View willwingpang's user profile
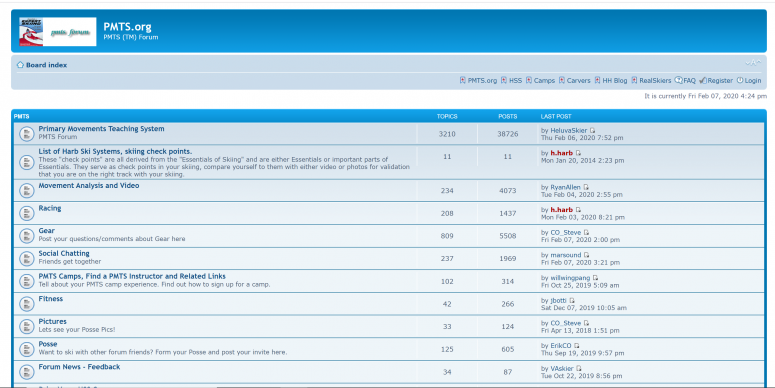 point(570,278)
